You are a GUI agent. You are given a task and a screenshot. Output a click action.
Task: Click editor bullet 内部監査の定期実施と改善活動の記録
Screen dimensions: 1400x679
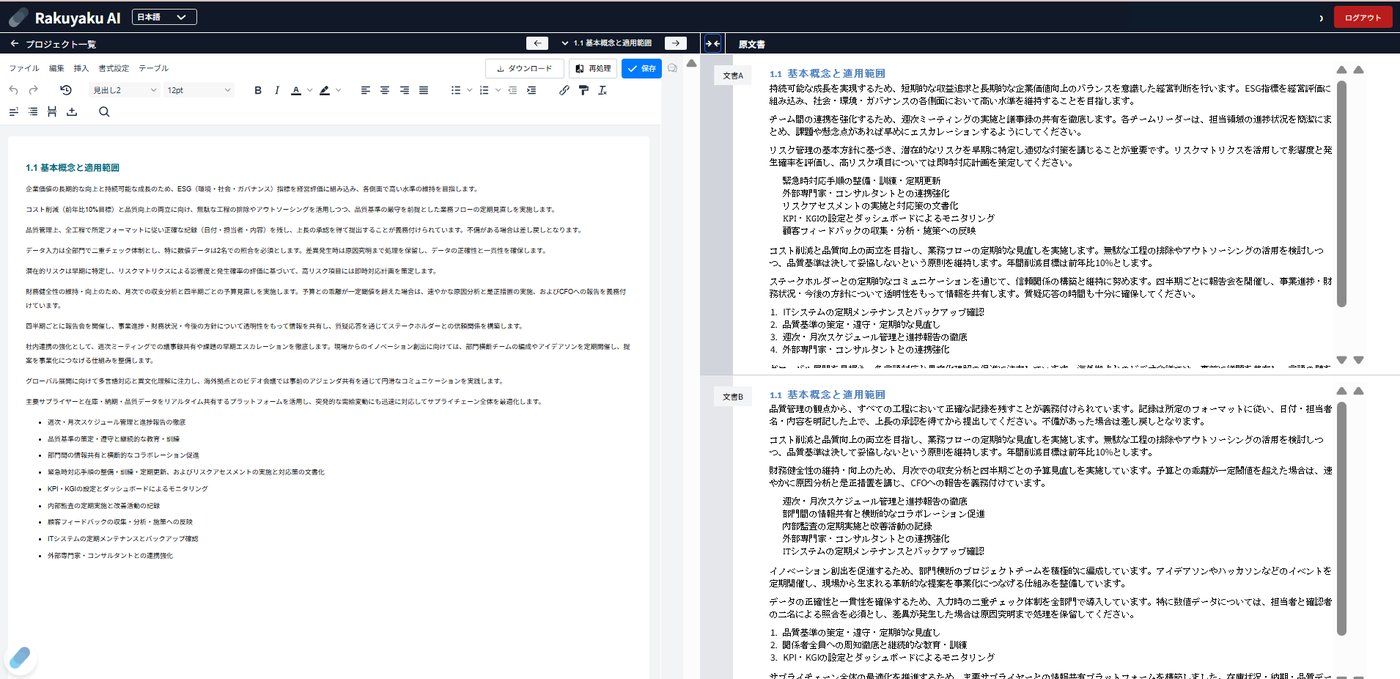coord(104,505)
